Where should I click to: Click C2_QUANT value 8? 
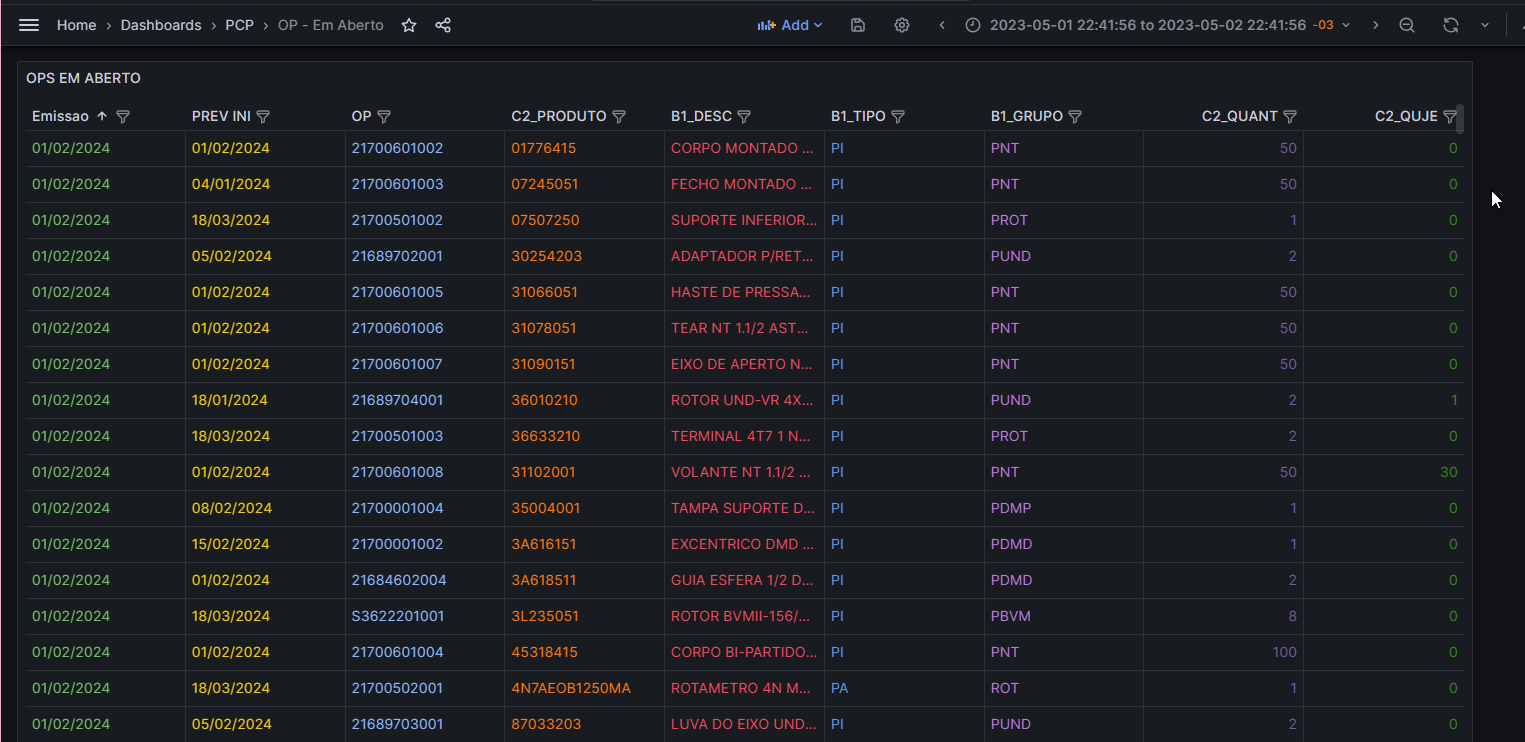pyautogui.click(x=1292, y=616)
